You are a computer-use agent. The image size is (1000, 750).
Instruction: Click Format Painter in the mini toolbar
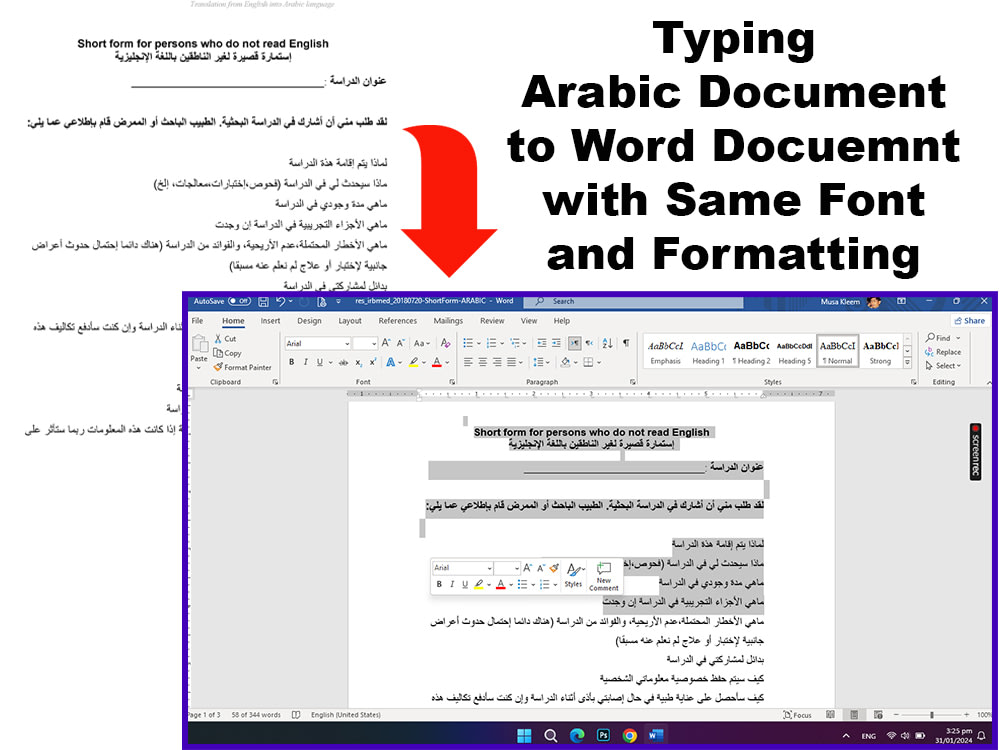(554, 568)
